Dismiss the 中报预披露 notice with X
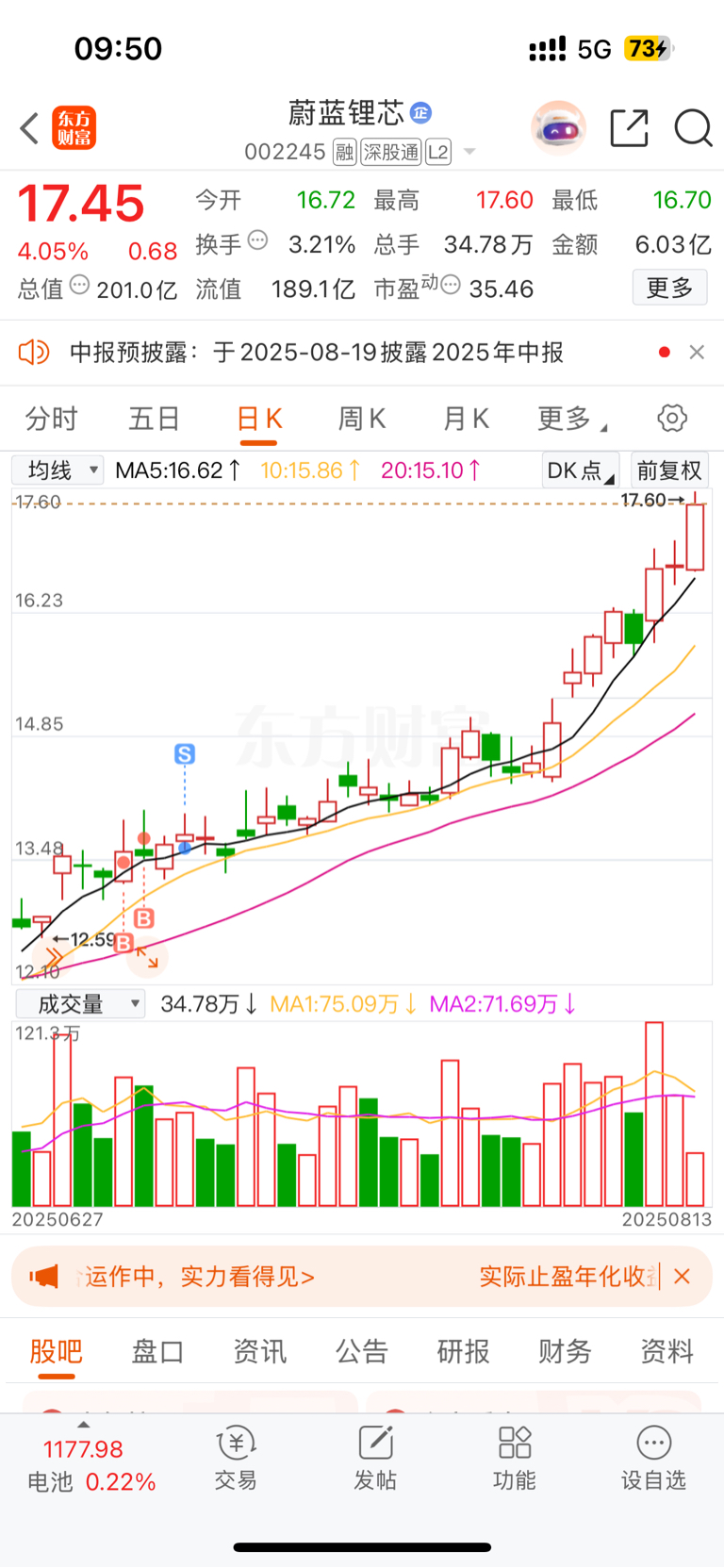The height and width of the screenshot is (1568, 724). coord(697,352)
